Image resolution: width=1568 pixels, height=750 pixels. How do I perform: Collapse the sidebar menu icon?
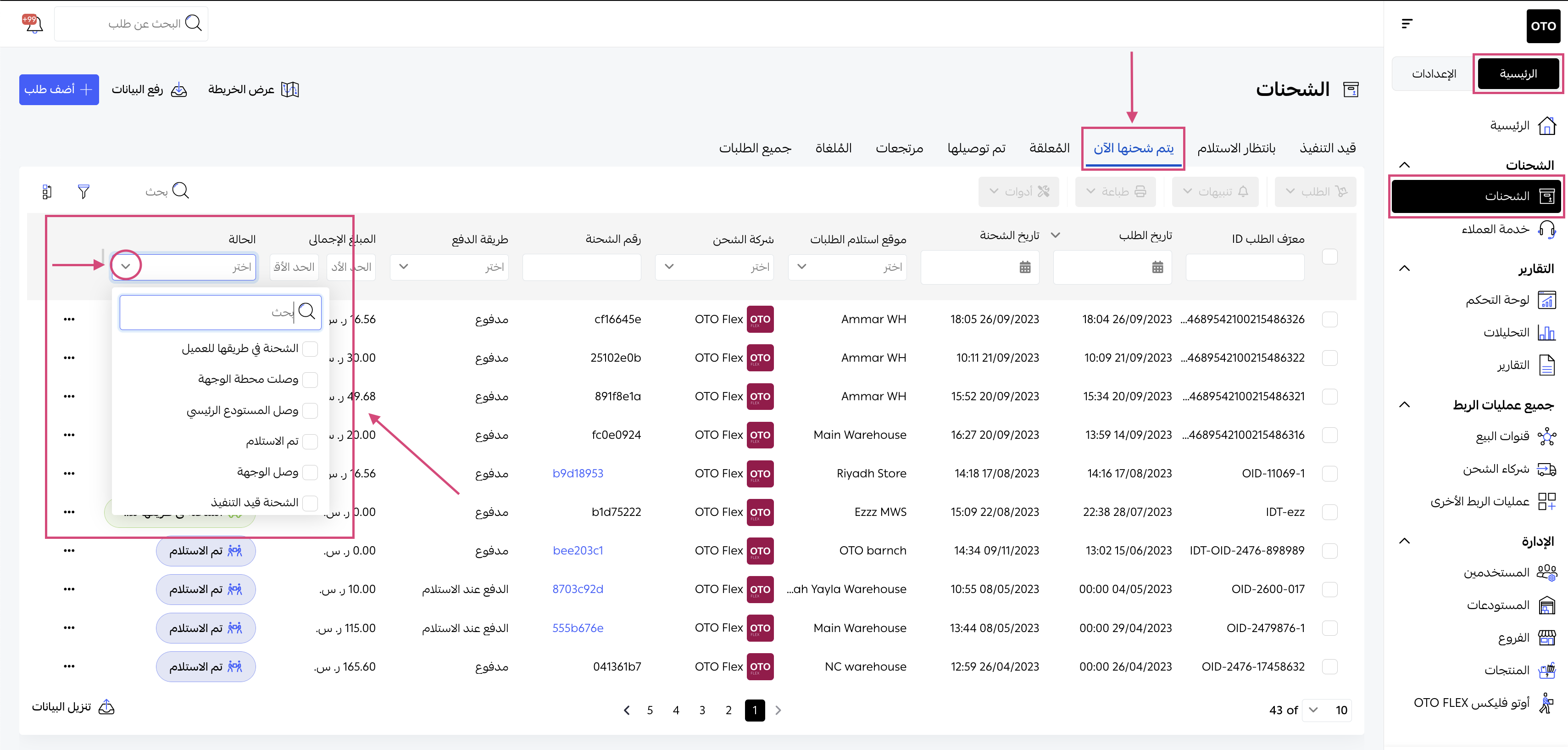coord(1407,24)
